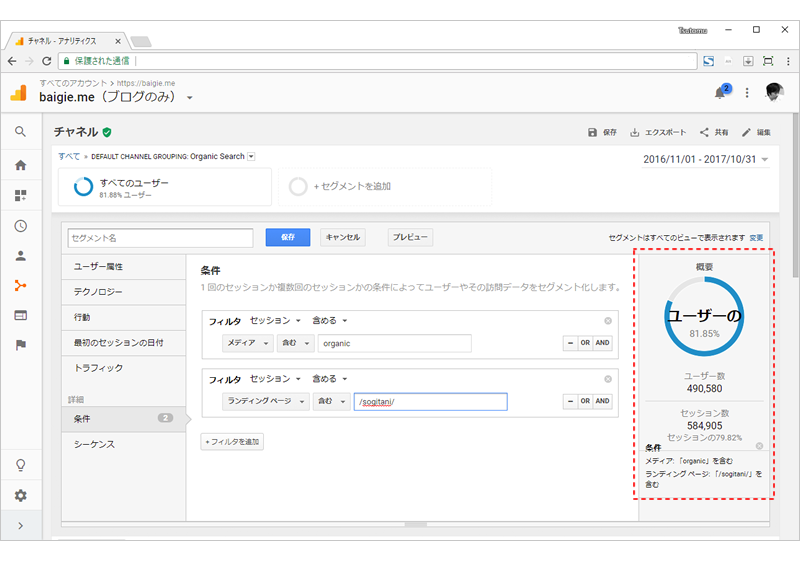Open the ランディングページ dimension dropdown
Screen dimensions: 800x561
click(265, 401)
